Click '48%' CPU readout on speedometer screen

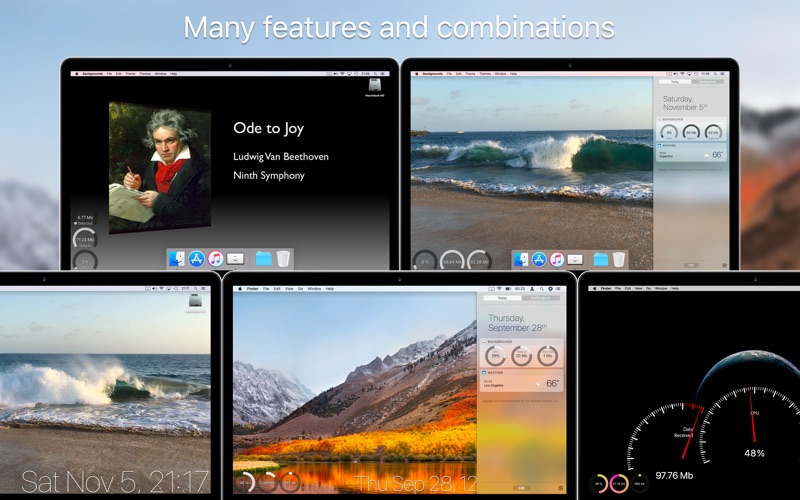(x=754, y=453)
